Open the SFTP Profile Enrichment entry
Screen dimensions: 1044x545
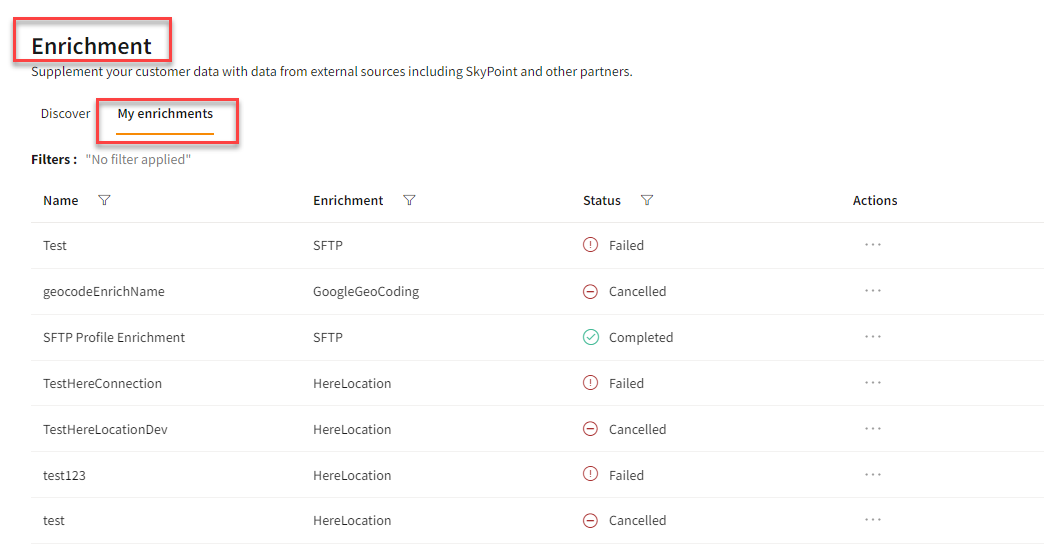pyautogui.click(x=114, y=338)
